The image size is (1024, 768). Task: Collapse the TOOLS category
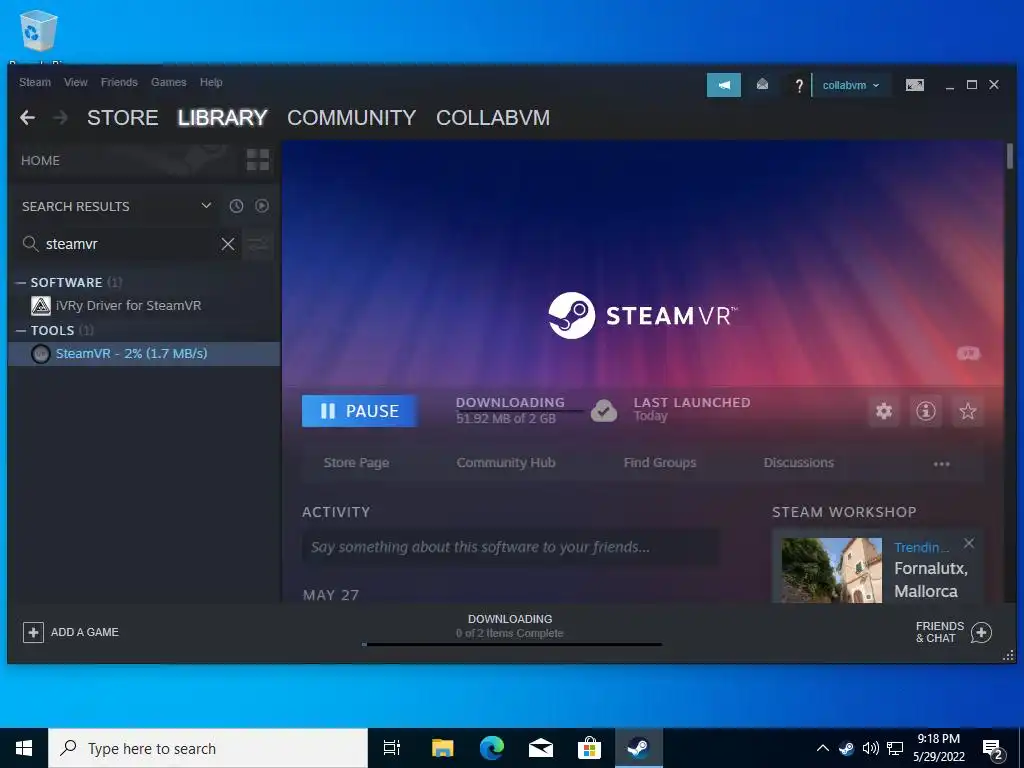coord(21,330)
